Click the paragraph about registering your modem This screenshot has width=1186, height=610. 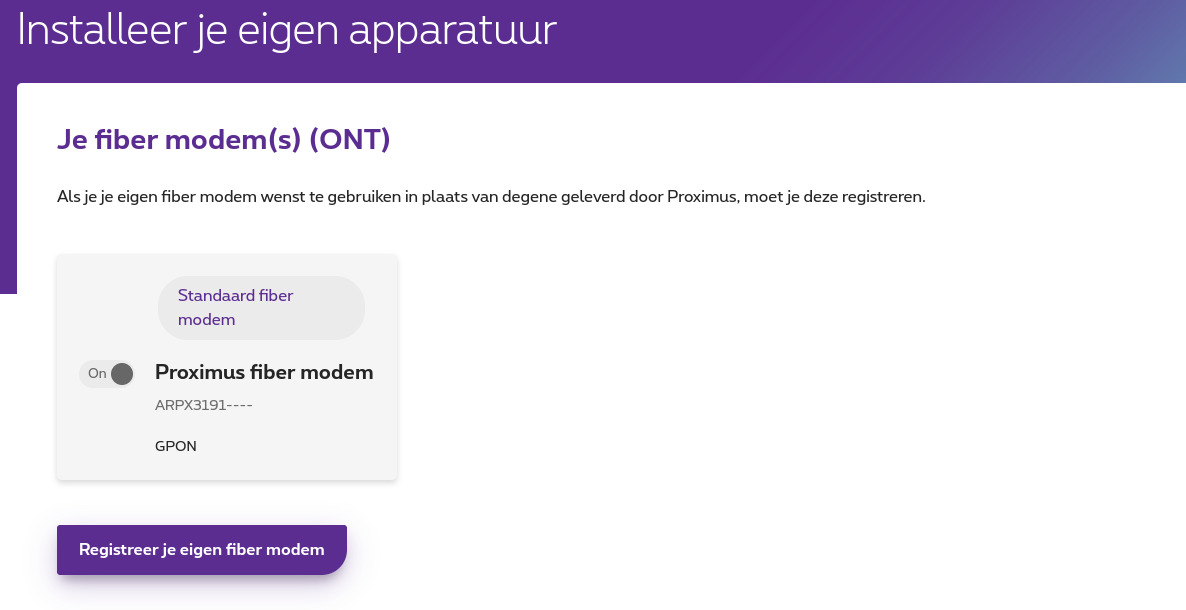point(491,196)
